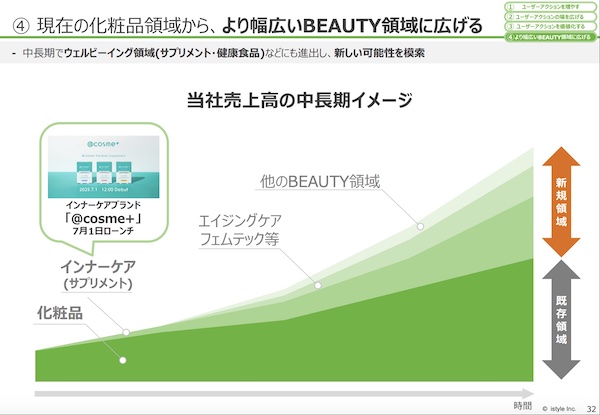This screenshot has height=415, width=600.
Task: Select step ③ ユーザーアクションを価値化する pill
Action: tap(549, 27)
